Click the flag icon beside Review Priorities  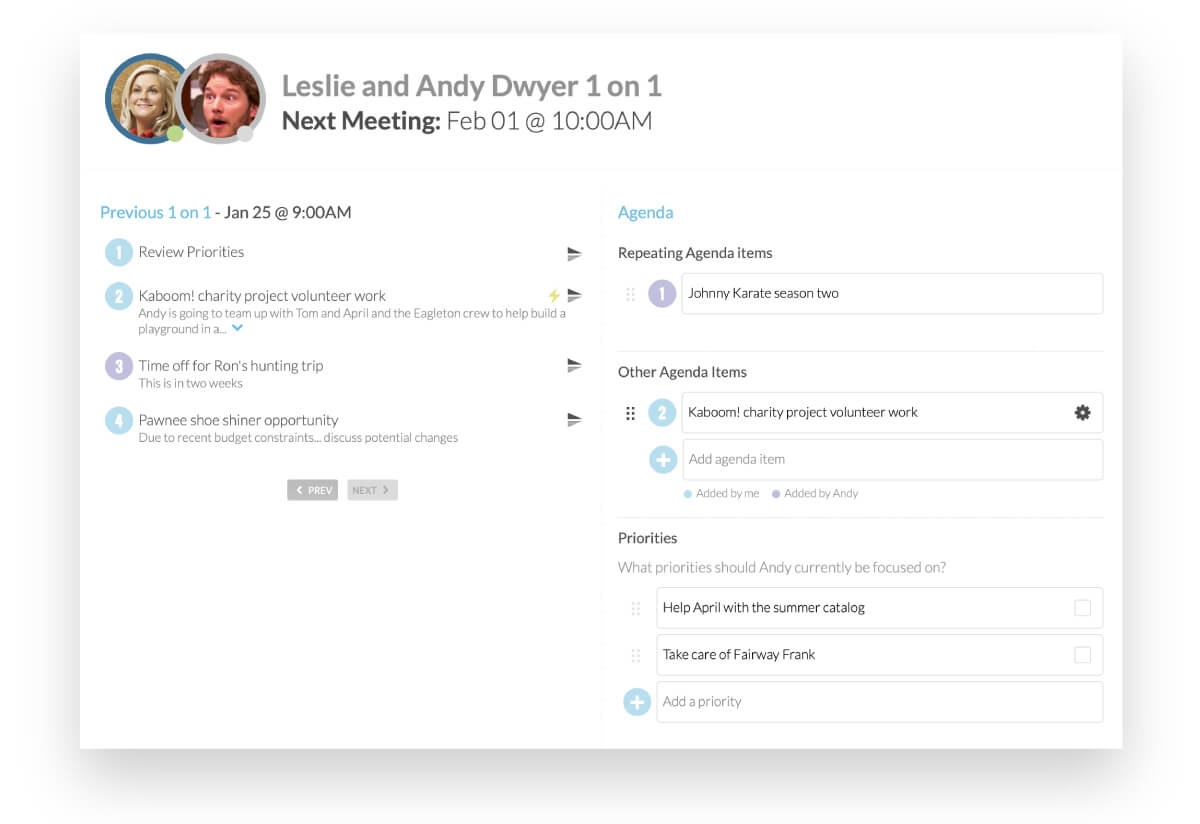tap(574, 254)
